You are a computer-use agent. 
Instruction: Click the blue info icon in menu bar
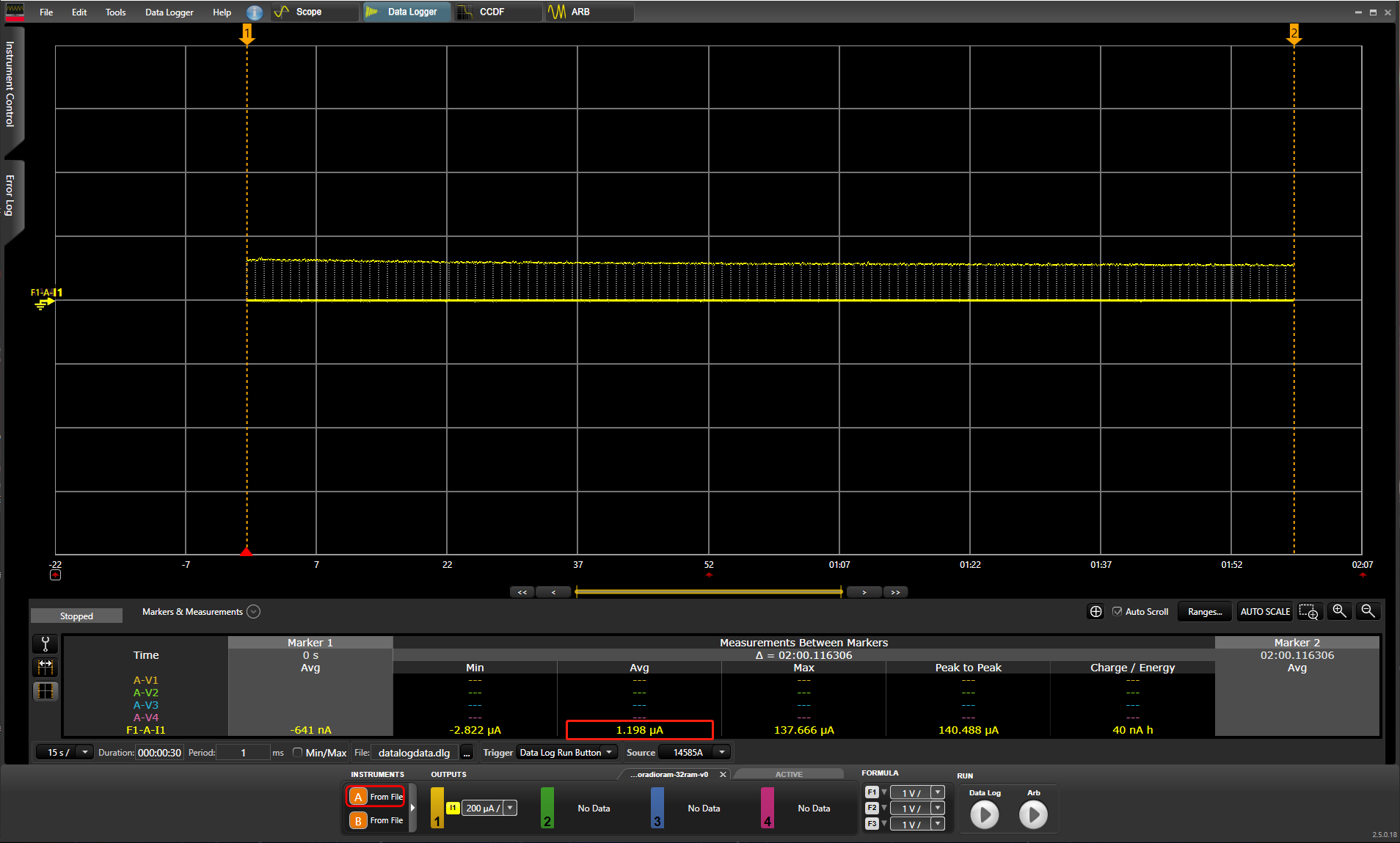(255, 12)
